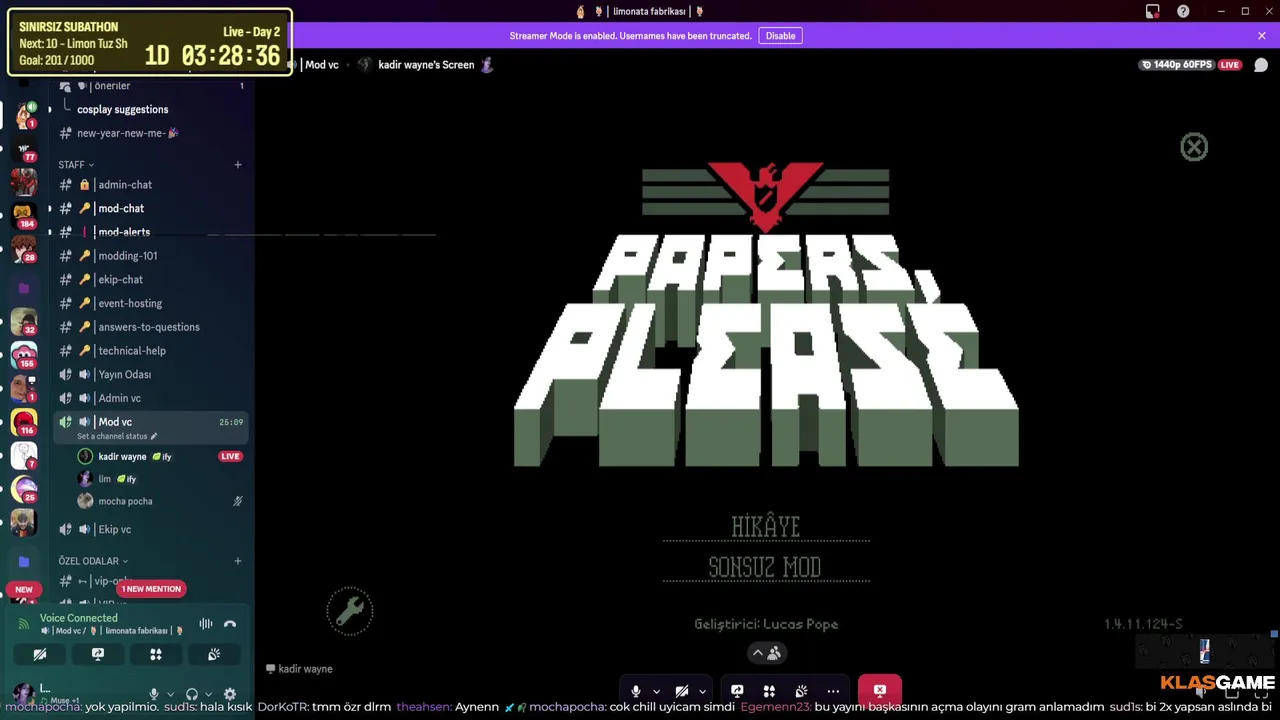Click share screen in stream control bar

tap(737, 691)
